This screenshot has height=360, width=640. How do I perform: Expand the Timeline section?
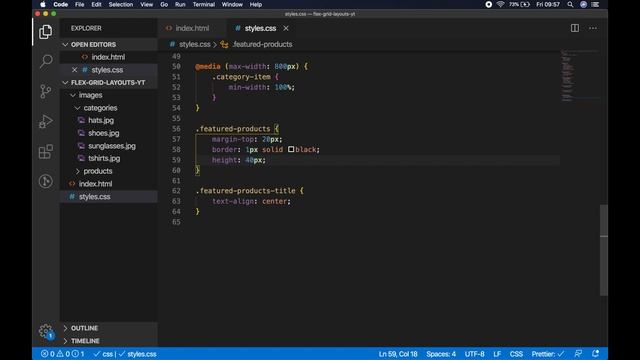pyautogui.click(x=65, y=341)
